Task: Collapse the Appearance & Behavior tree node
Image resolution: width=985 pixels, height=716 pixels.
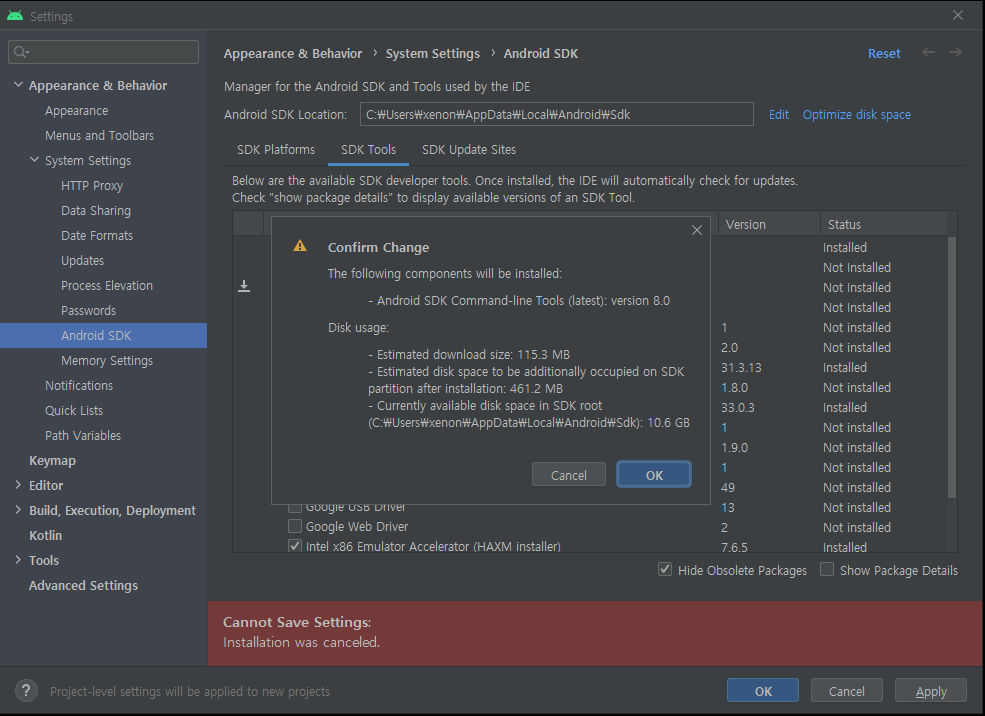Action: tap(18, 85)
